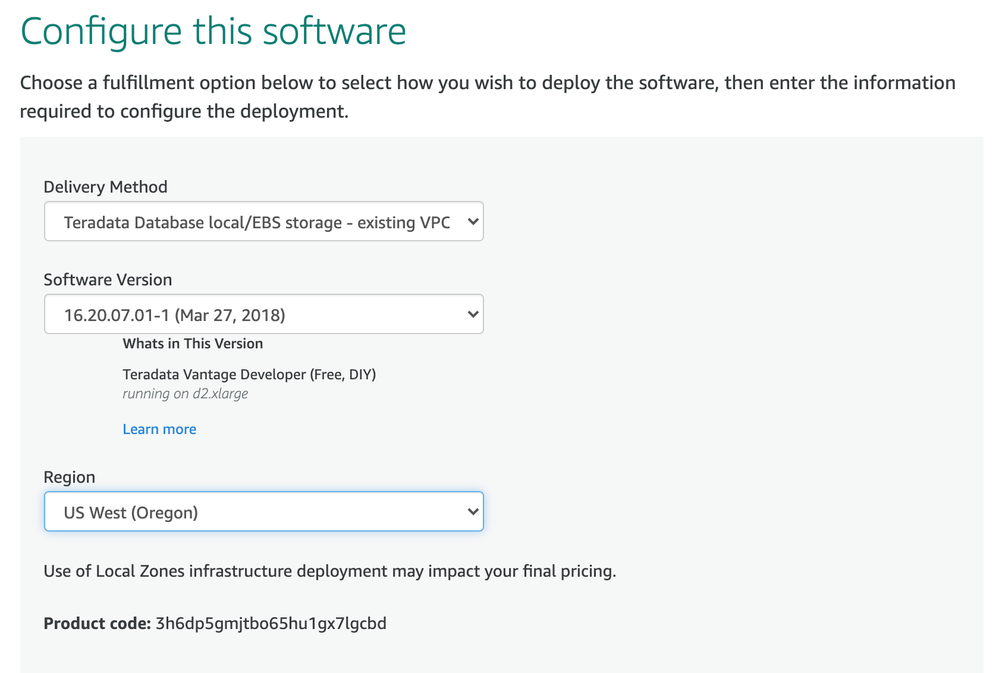Click the Region field label
The image size is (999, 673).
point(69,478)
